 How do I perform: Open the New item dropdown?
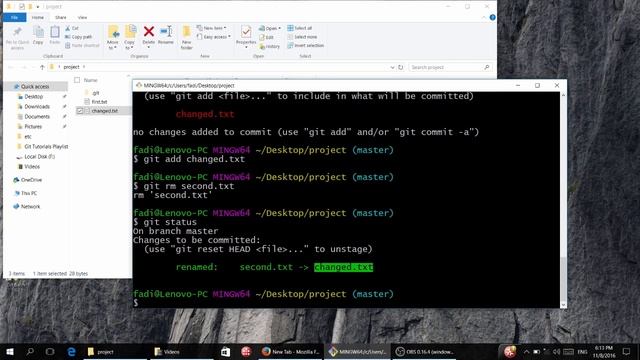pyautogui.click(x=211, y=28)
